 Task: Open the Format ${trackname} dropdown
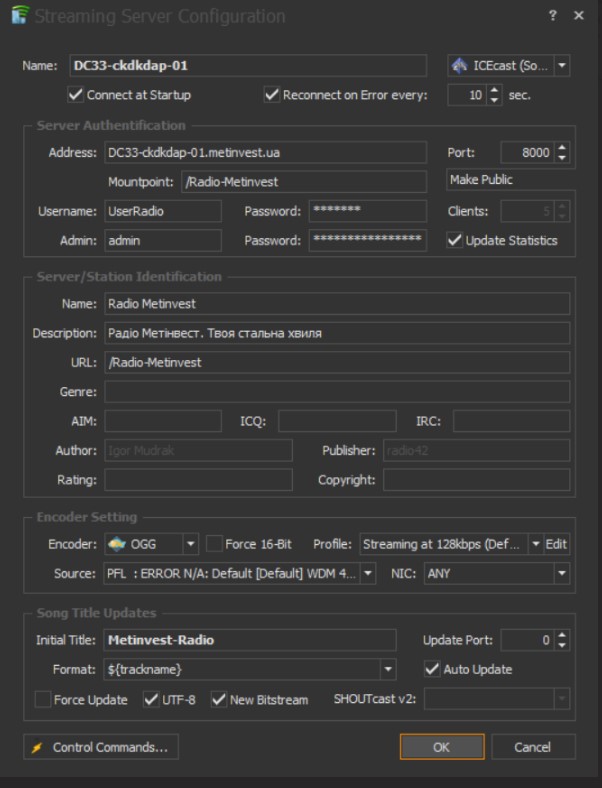click(388, 669)
